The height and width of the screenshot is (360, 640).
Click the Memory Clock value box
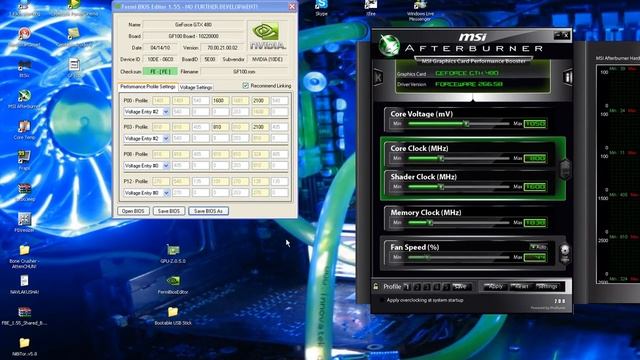point(535,222)
